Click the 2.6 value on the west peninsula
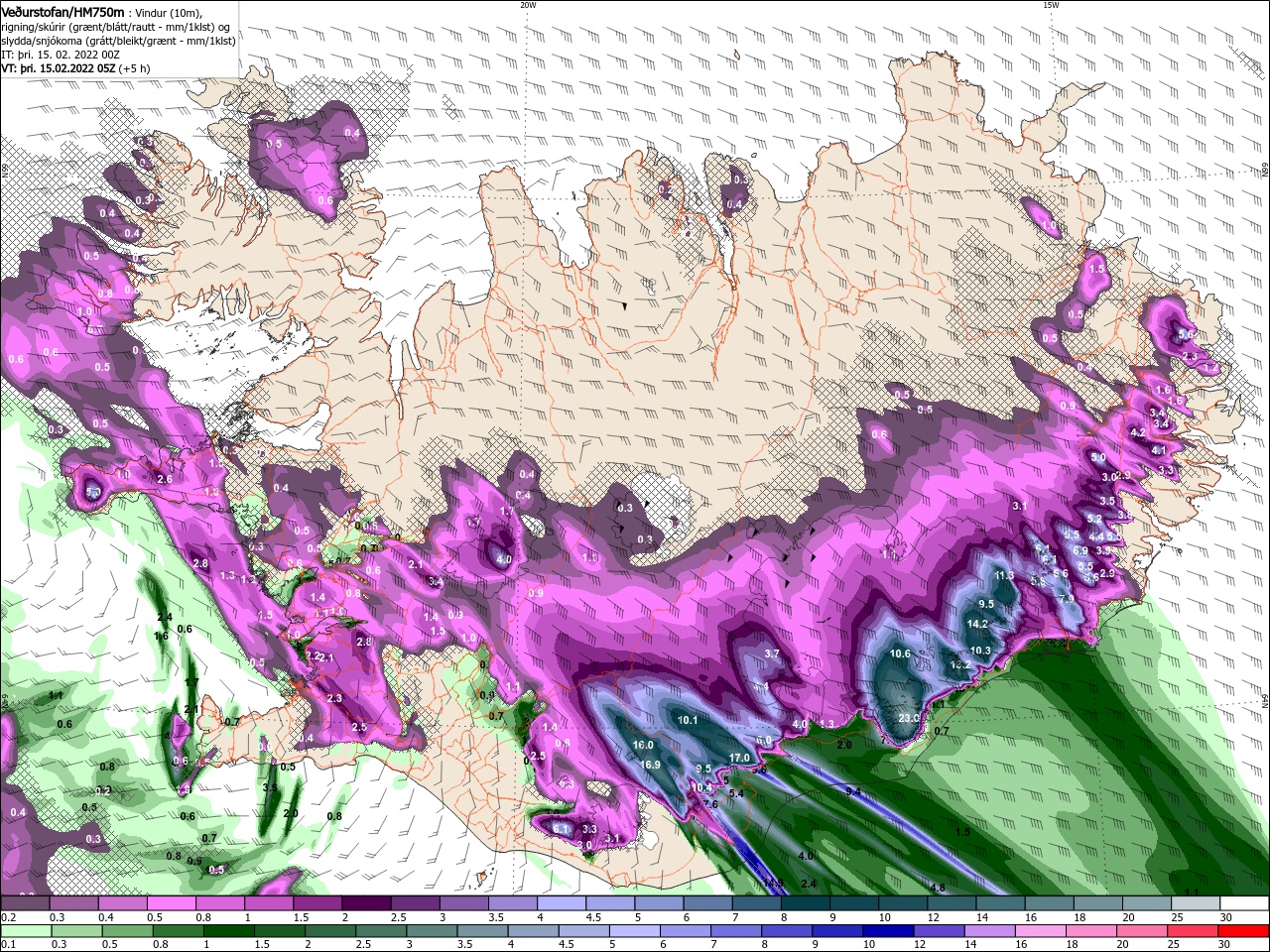 coord(165,479)
